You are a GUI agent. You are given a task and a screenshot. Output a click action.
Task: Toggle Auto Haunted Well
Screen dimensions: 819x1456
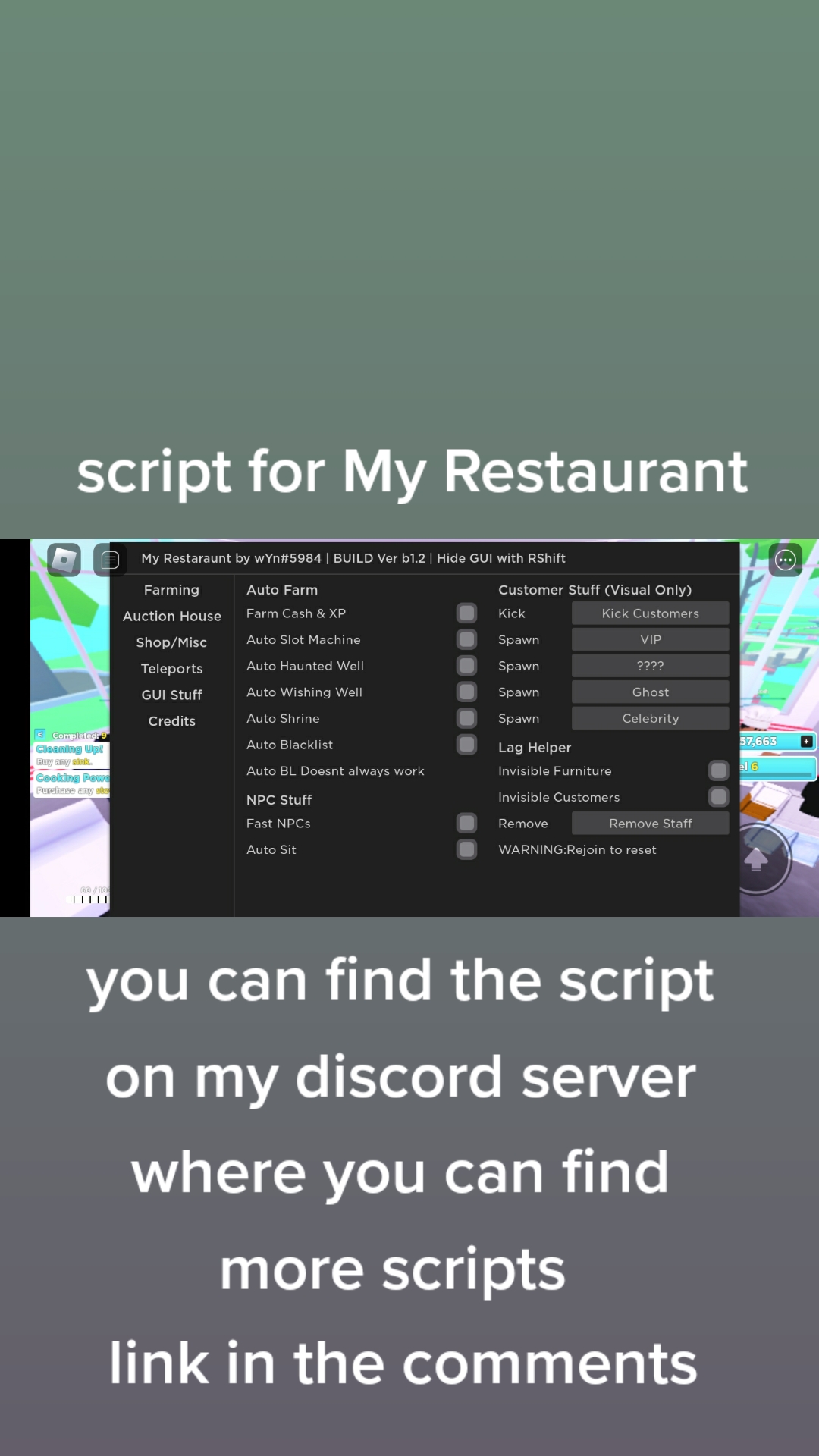(467, 666)
